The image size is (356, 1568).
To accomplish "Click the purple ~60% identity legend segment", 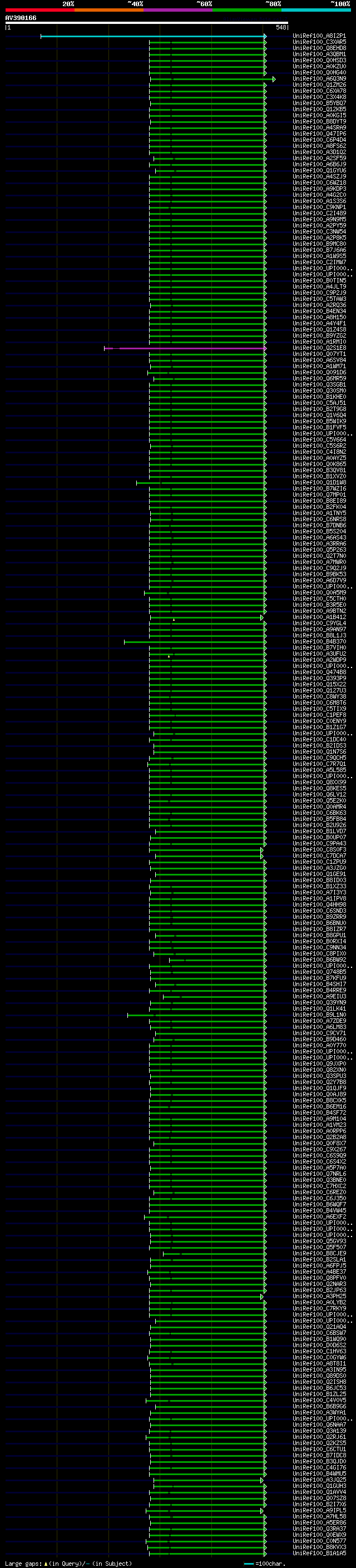I will pyautogui.click(x=177, y=10).
